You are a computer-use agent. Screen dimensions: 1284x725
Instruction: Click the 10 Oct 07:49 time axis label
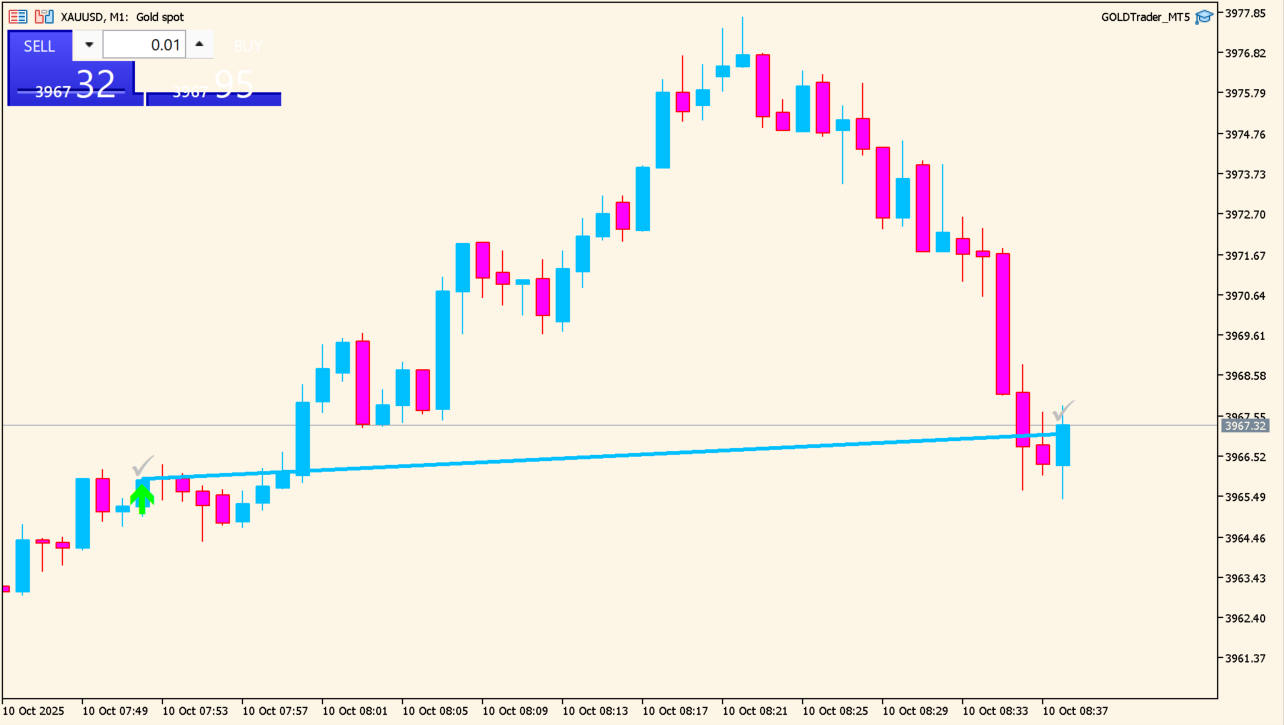point(115,711)
